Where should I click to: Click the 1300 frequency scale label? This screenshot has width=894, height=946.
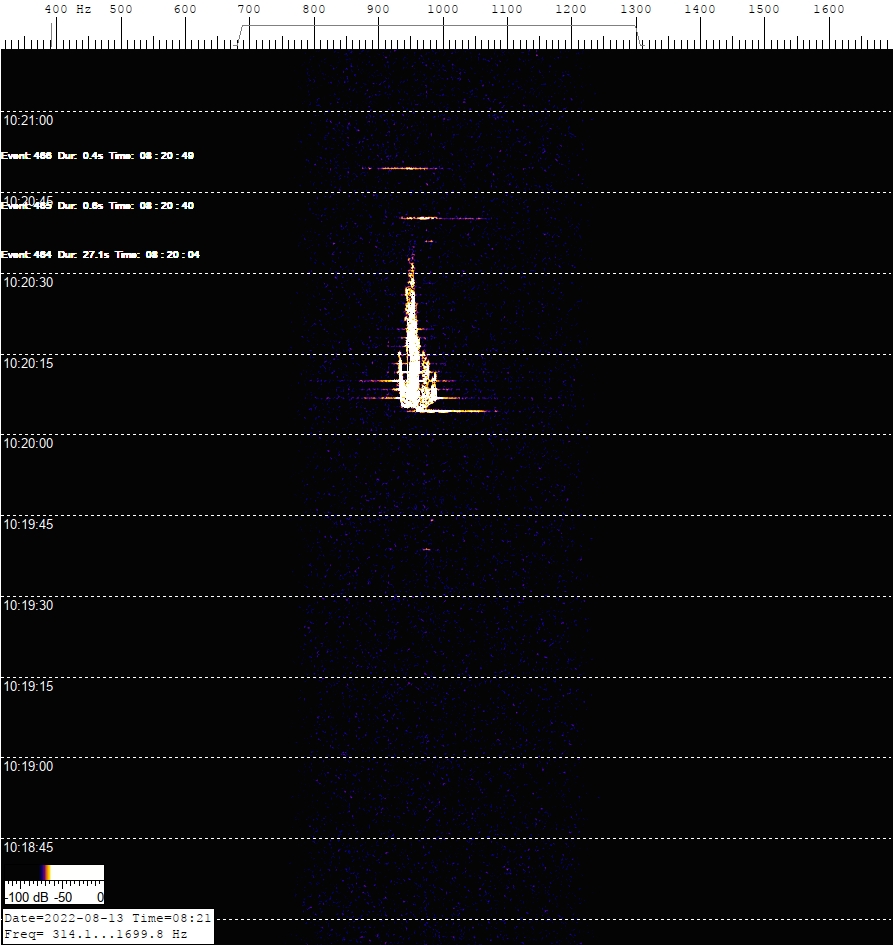pos(636,9)
